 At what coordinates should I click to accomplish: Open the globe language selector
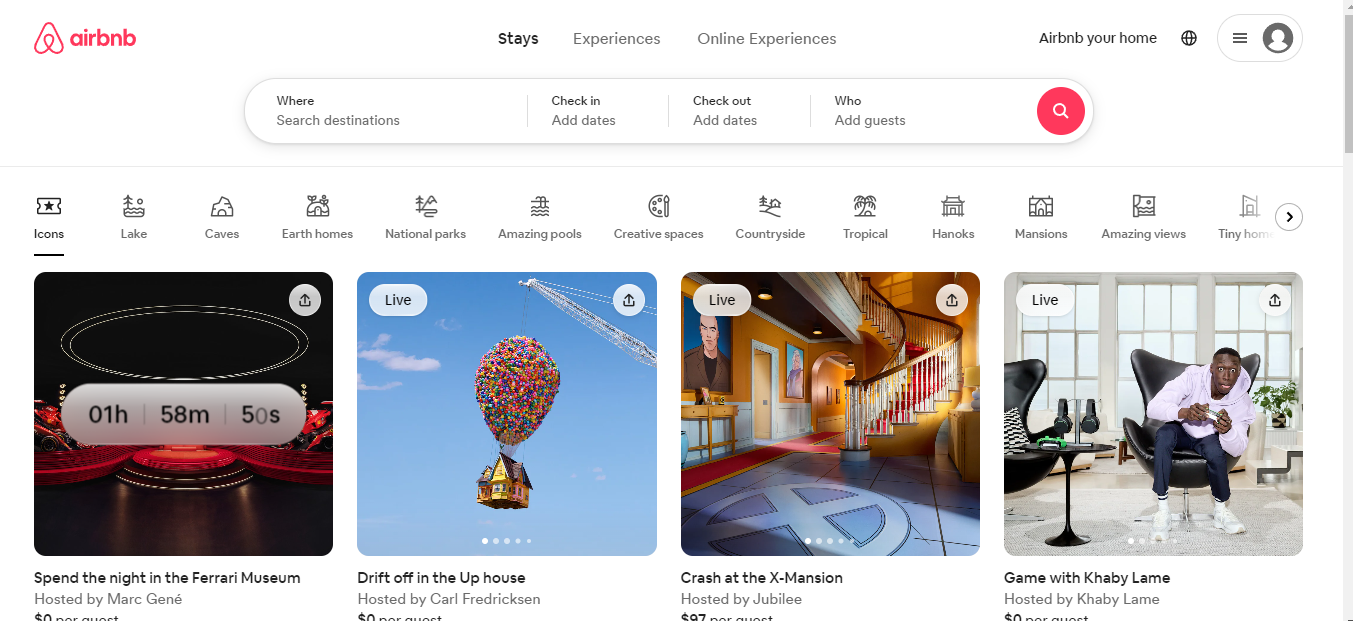[x=1189, y=38]
